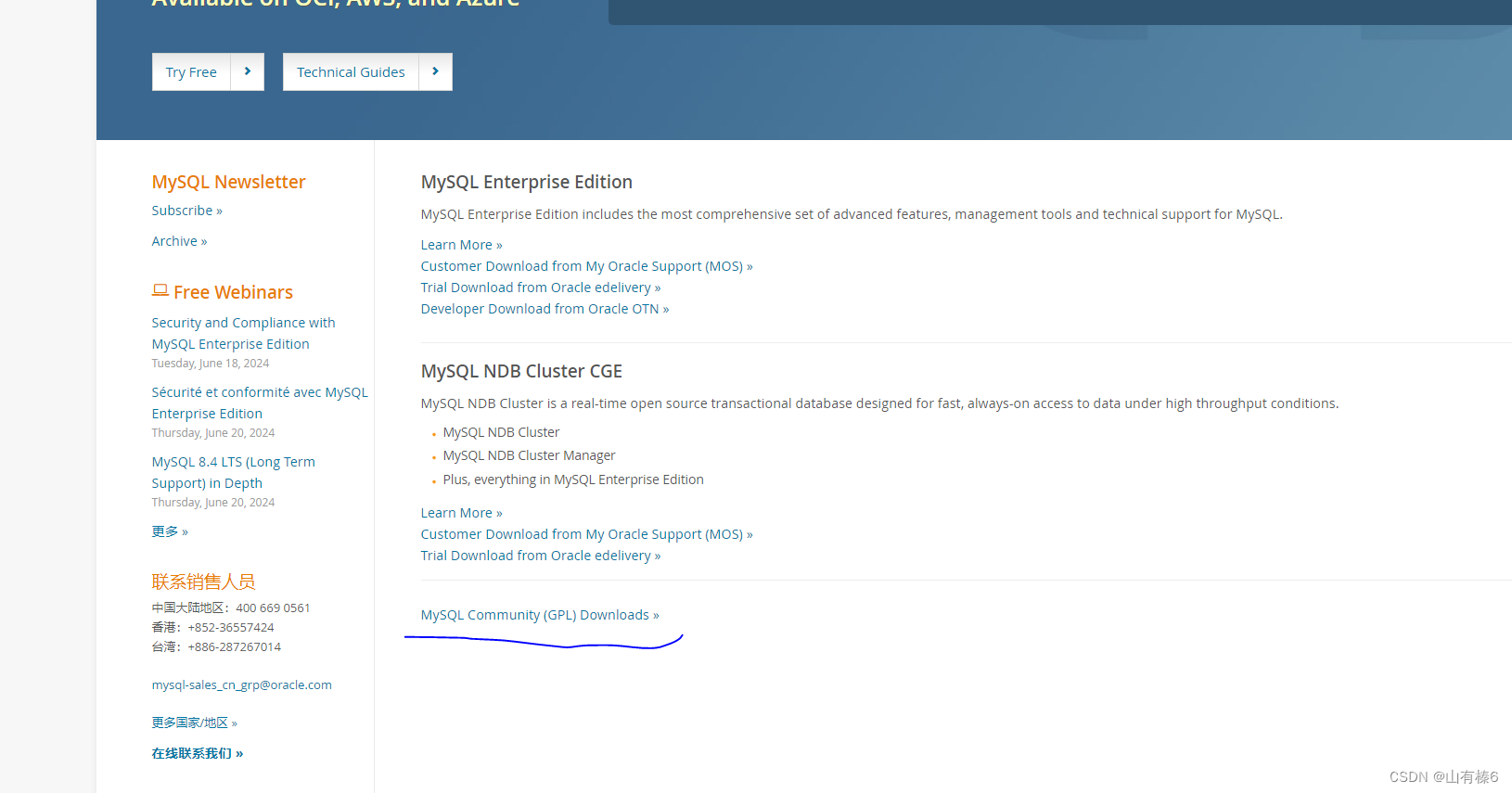The width and height of the screenshot is (1512, 793).
Task: Click the 'Plus, everything in MySQL Enterprise Edition' bullet
Action: point(573,480)
